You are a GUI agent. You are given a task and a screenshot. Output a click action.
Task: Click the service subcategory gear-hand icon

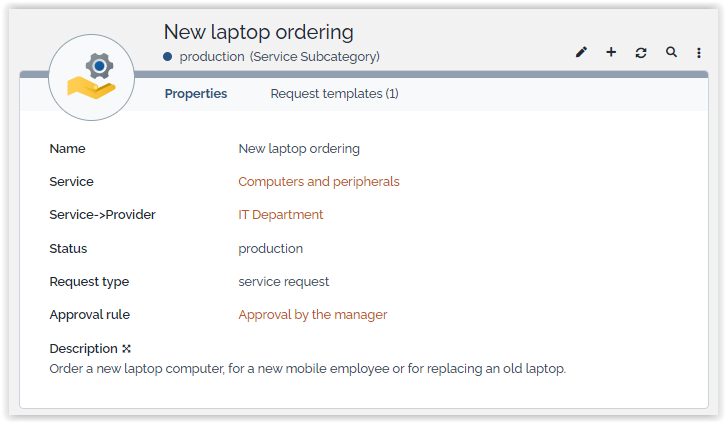[x=92, y=78]
